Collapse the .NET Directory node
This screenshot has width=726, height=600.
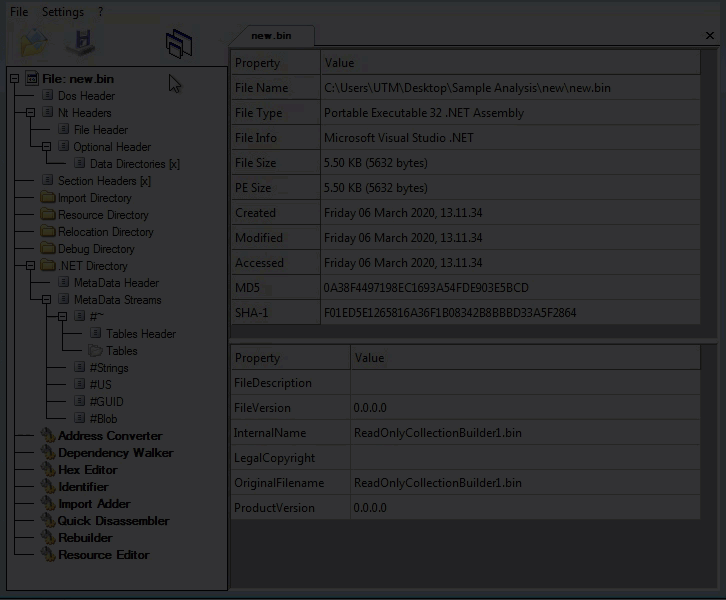pyautogui.click(x=31, y=266)
